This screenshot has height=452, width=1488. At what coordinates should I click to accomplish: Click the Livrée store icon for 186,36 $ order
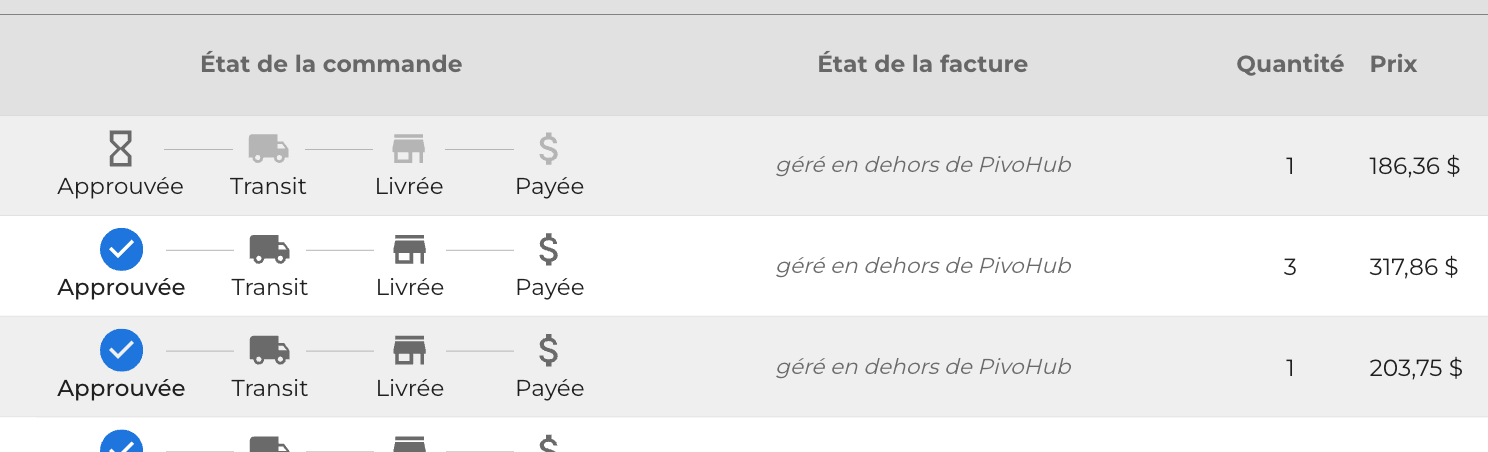[408, 149]
